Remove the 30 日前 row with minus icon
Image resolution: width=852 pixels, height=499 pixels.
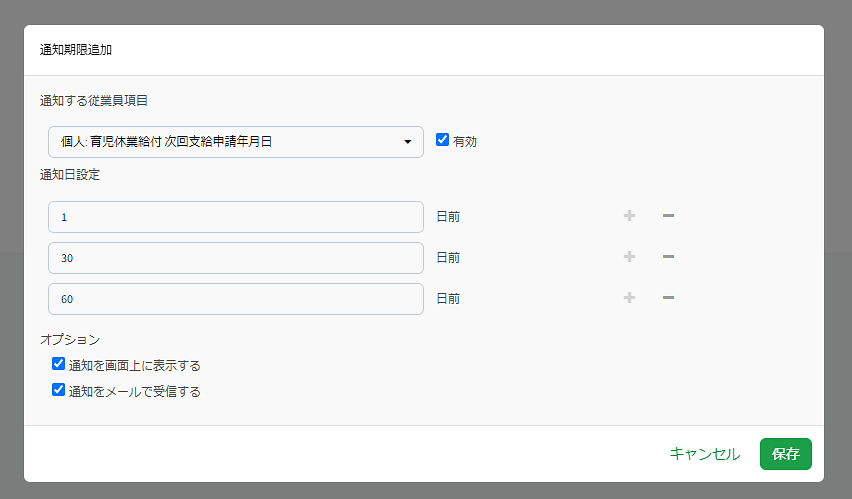(668, 257)
